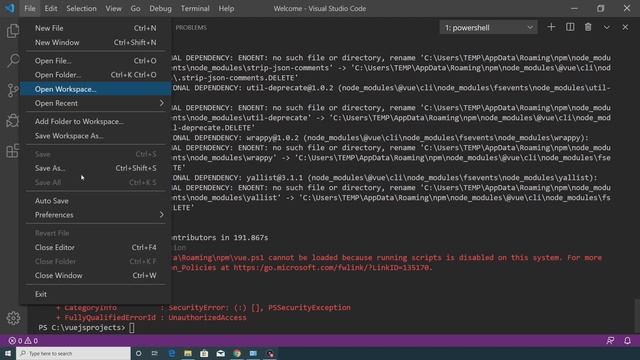Expand the Preferences submenu
The image size is (640, 360).
[96, 215]
